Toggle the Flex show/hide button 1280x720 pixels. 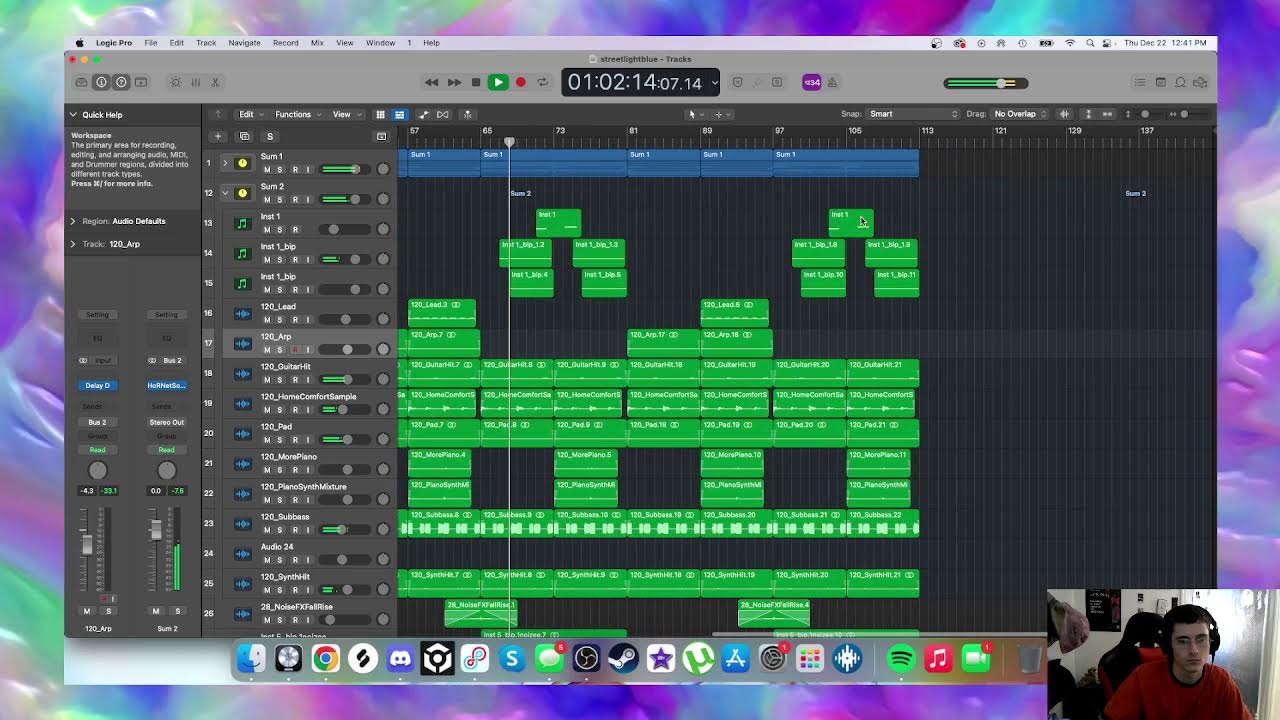[443, 114]
